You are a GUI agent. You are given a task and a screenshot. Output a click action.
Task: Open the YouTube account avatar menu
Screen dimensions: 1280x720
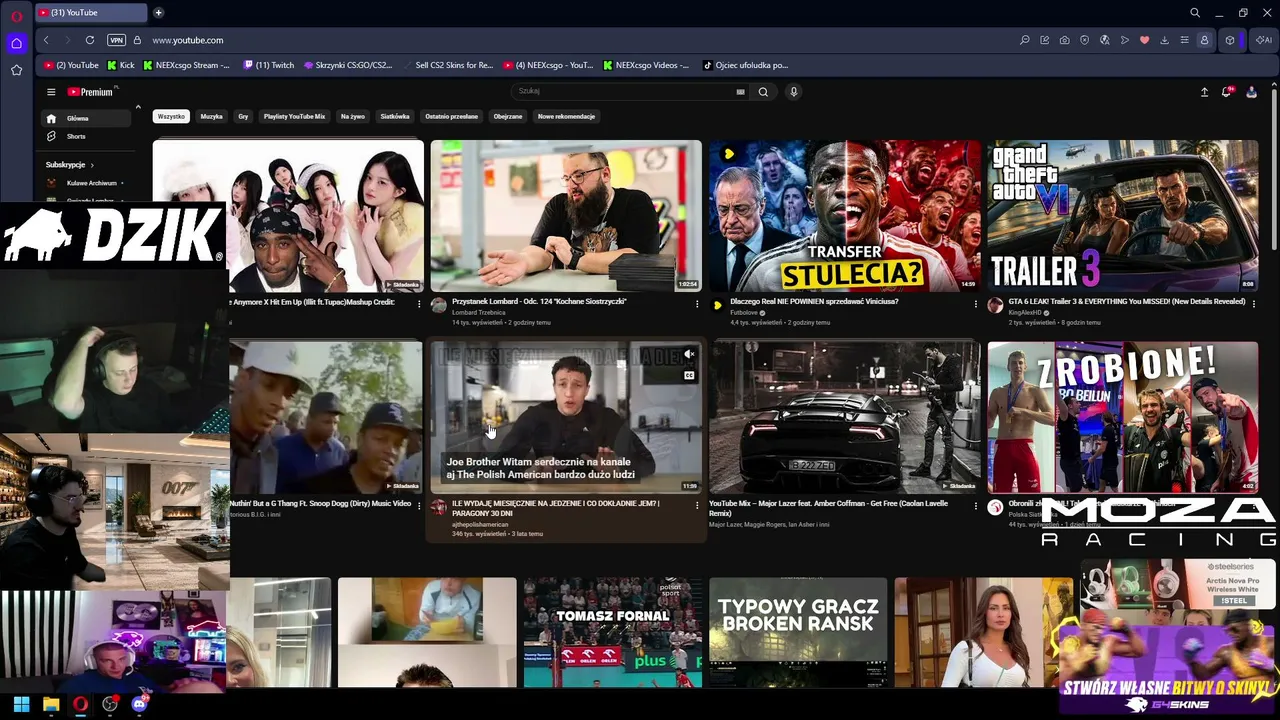[x=1251, y=92]
